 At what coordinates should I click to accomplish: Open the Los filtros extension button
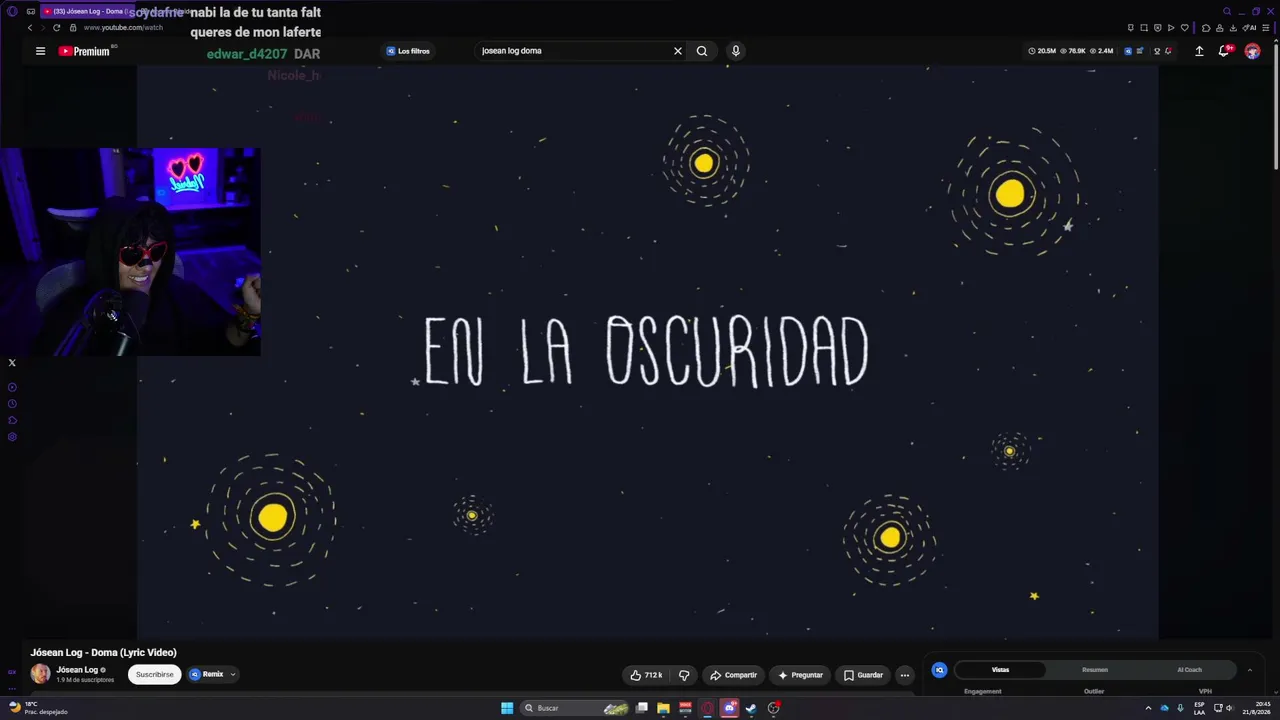coord(408,51)
